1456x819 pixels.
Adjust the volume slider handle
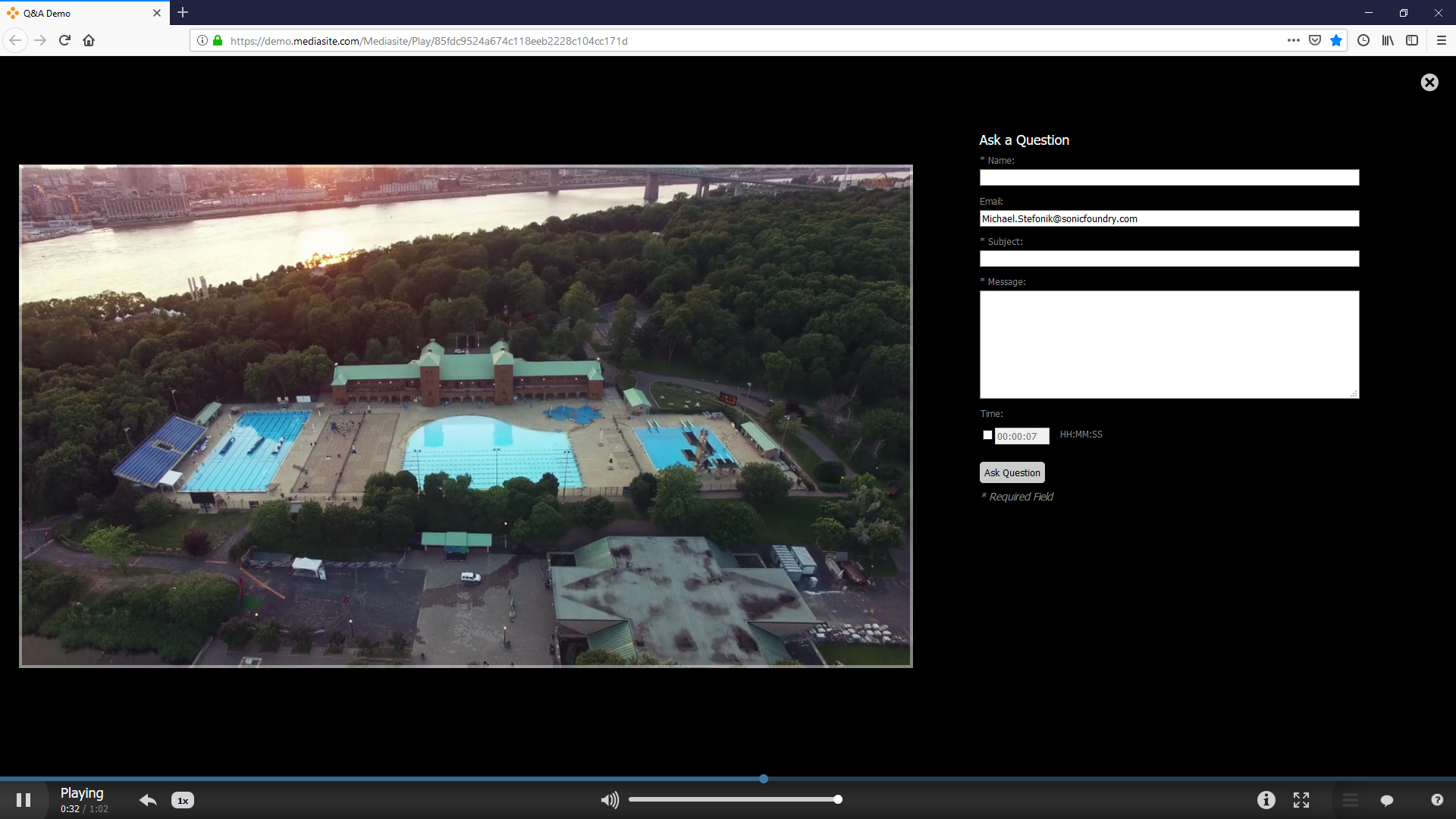coord(838,799)
